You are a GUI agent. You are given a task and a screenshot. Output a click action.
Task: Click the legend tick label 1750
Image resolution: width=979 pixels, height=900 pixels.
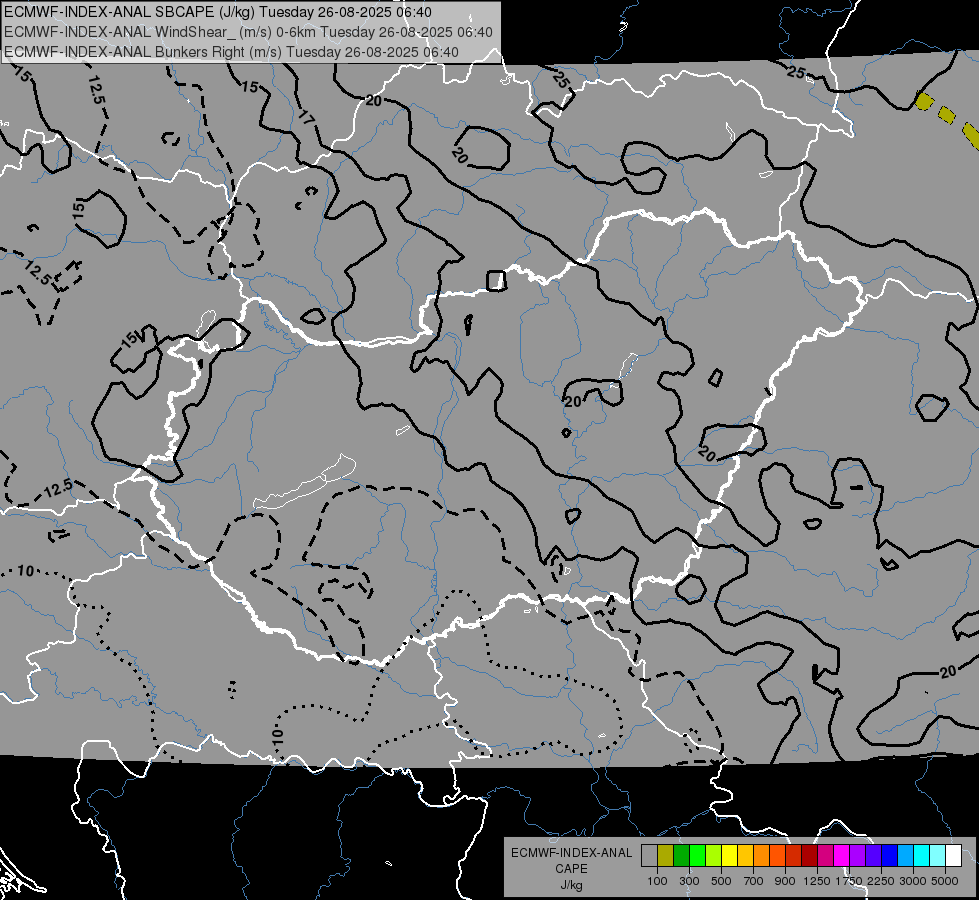tap(849, 881)
